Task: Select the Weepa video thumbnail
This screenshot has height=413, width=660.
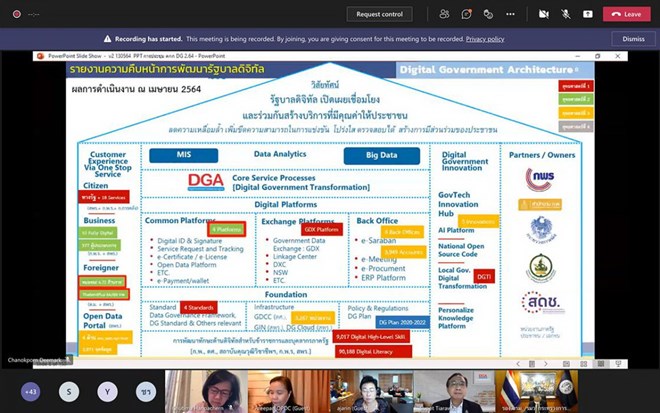Action: point(289,392)
